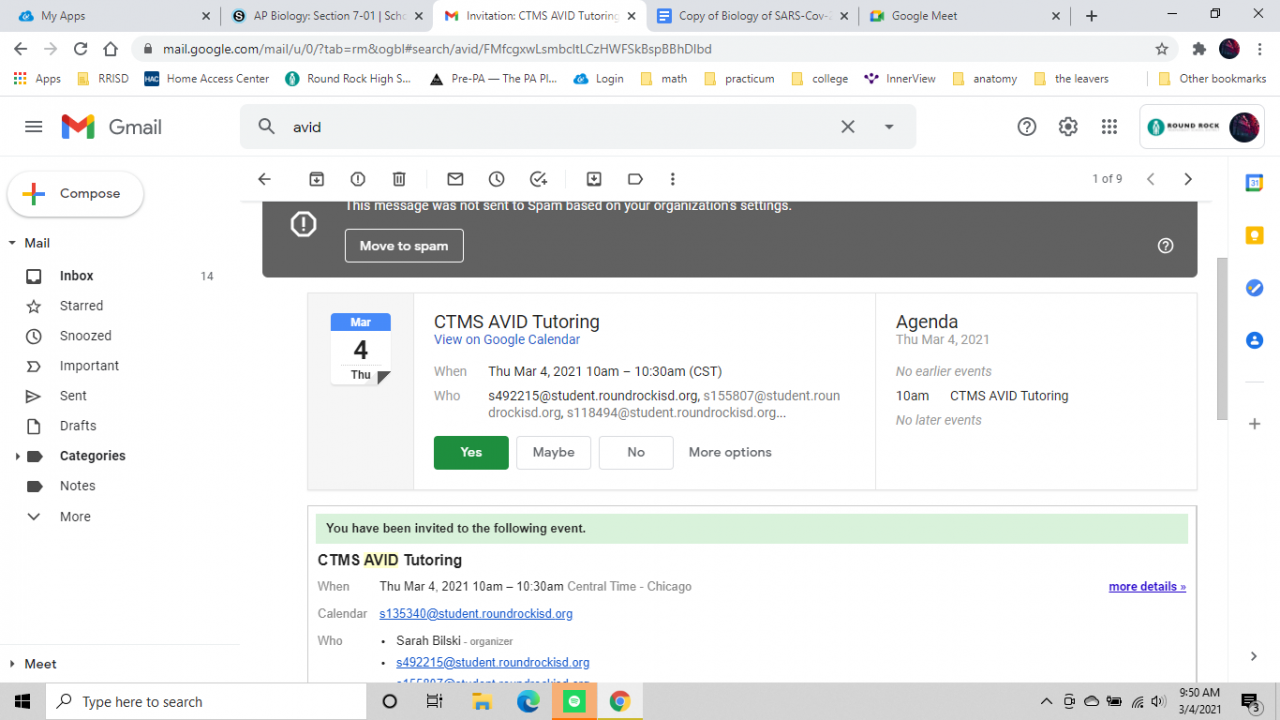Bookmark this page with the star

tap(1162, 49)
